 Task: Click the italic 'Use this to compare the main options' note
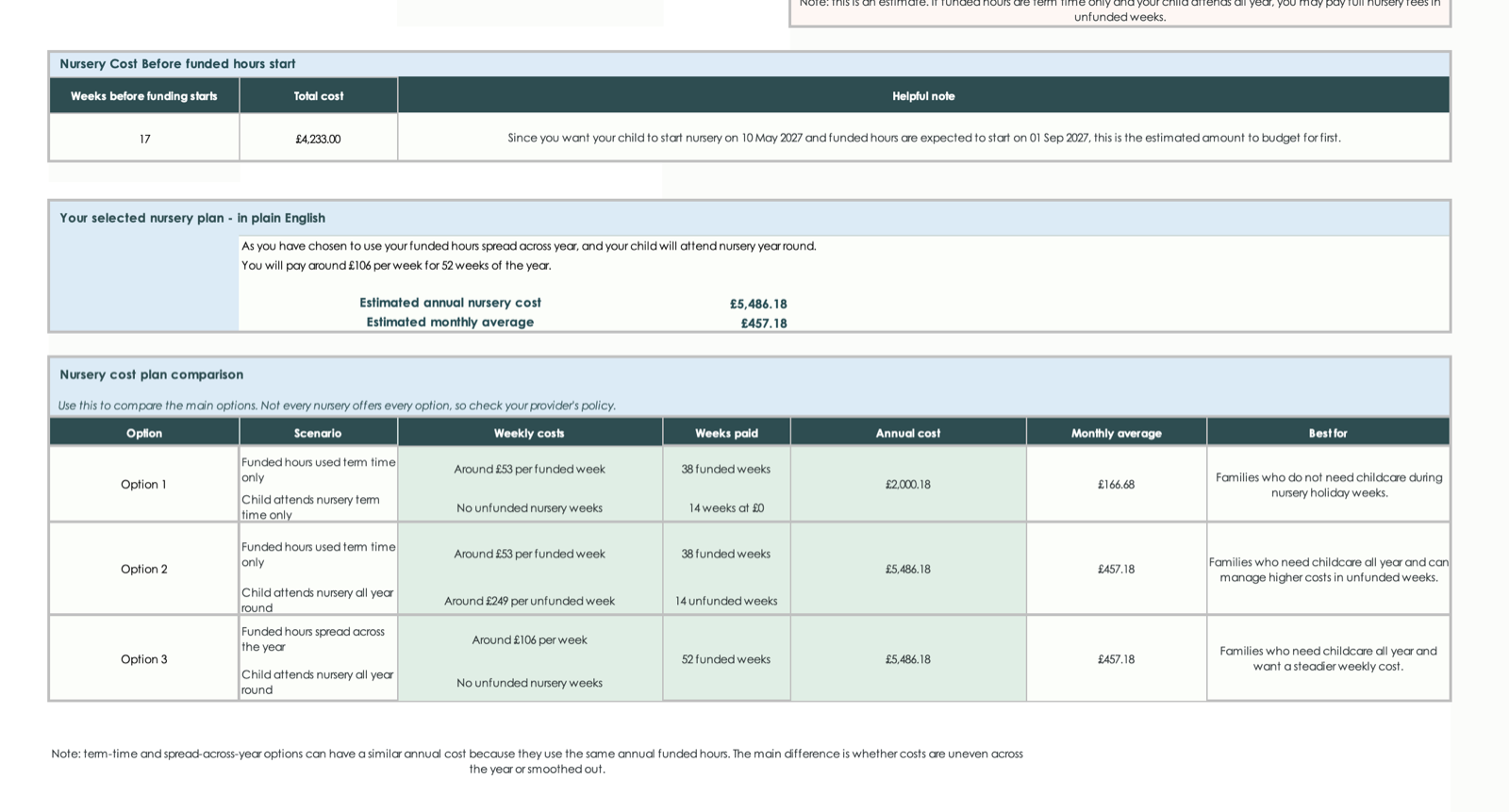(337, 406)
